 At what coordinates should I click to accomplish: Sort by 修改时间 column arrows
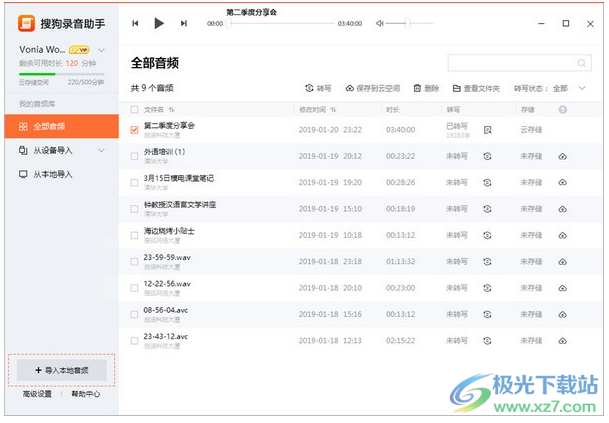[333, 110]
